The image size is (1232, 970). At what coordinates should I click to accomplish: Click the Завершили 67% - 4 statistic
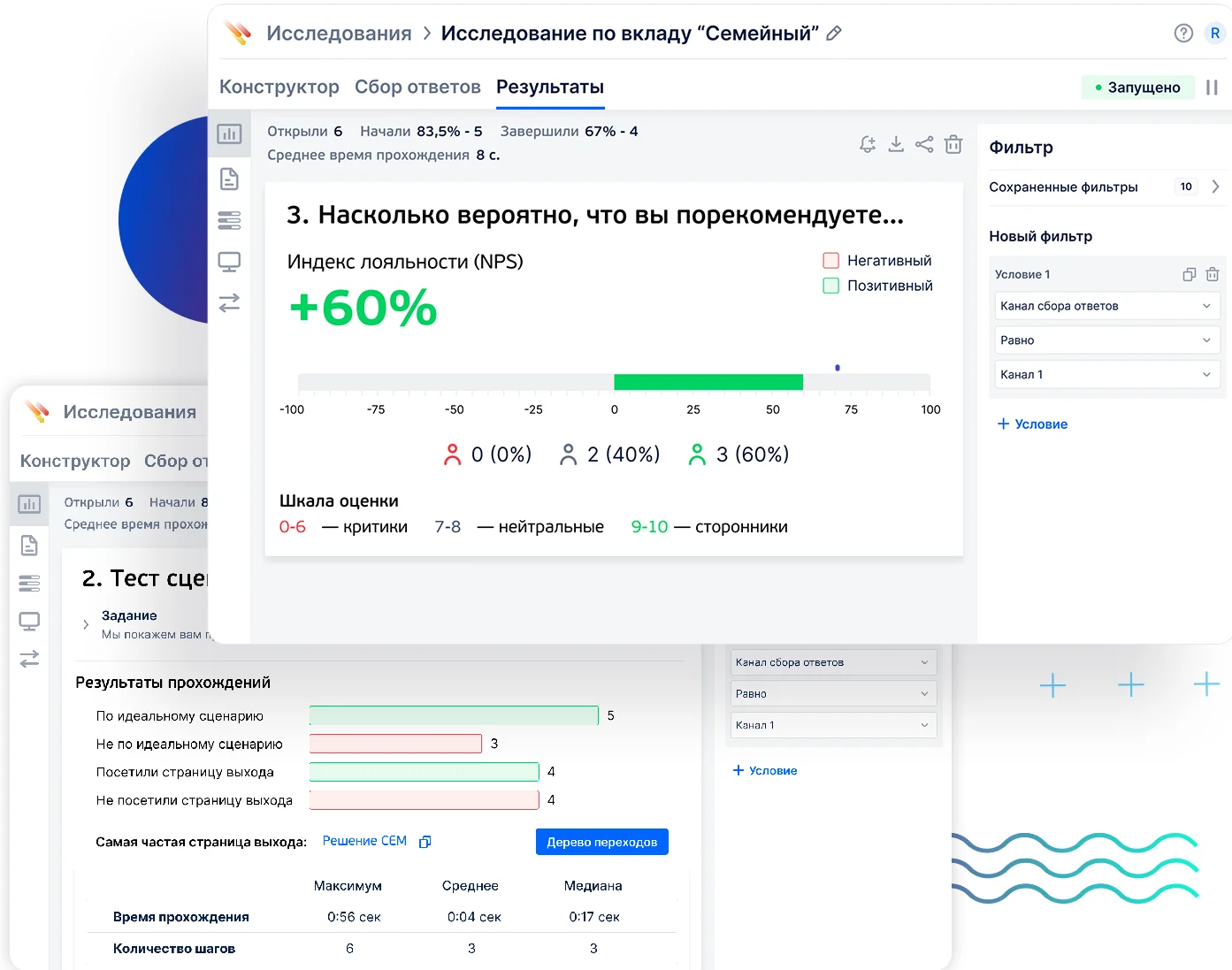click(570, 131)
